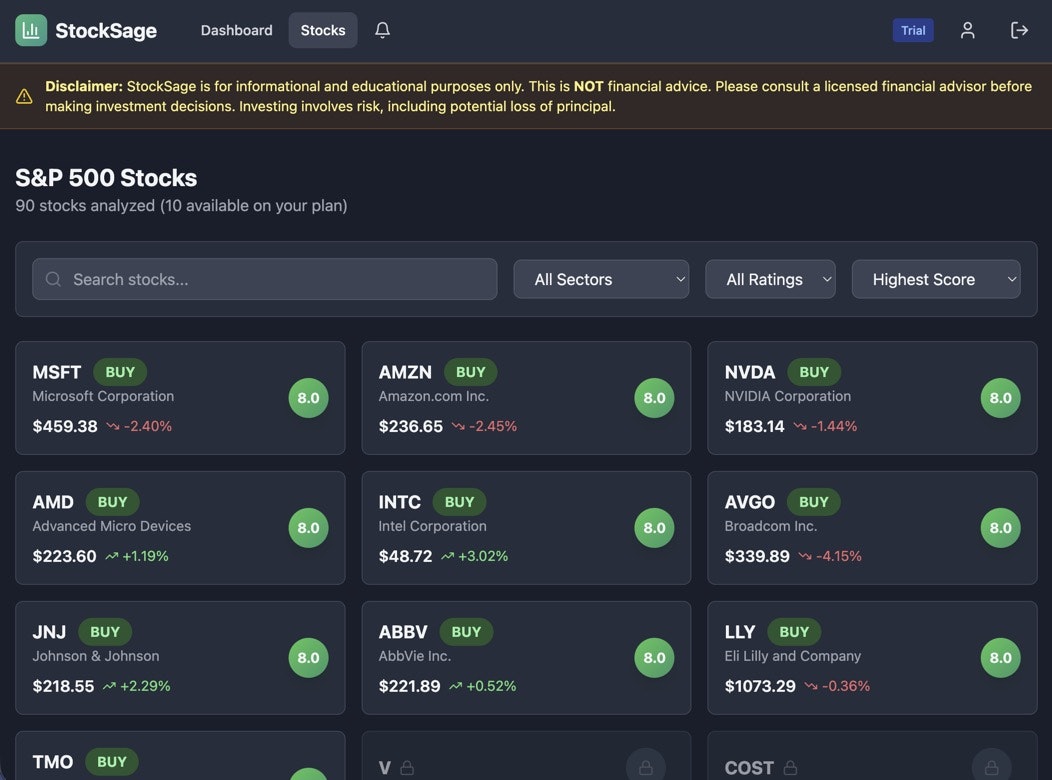
Task: Click the $1073.29 LLY price
Action: point(760,686)
